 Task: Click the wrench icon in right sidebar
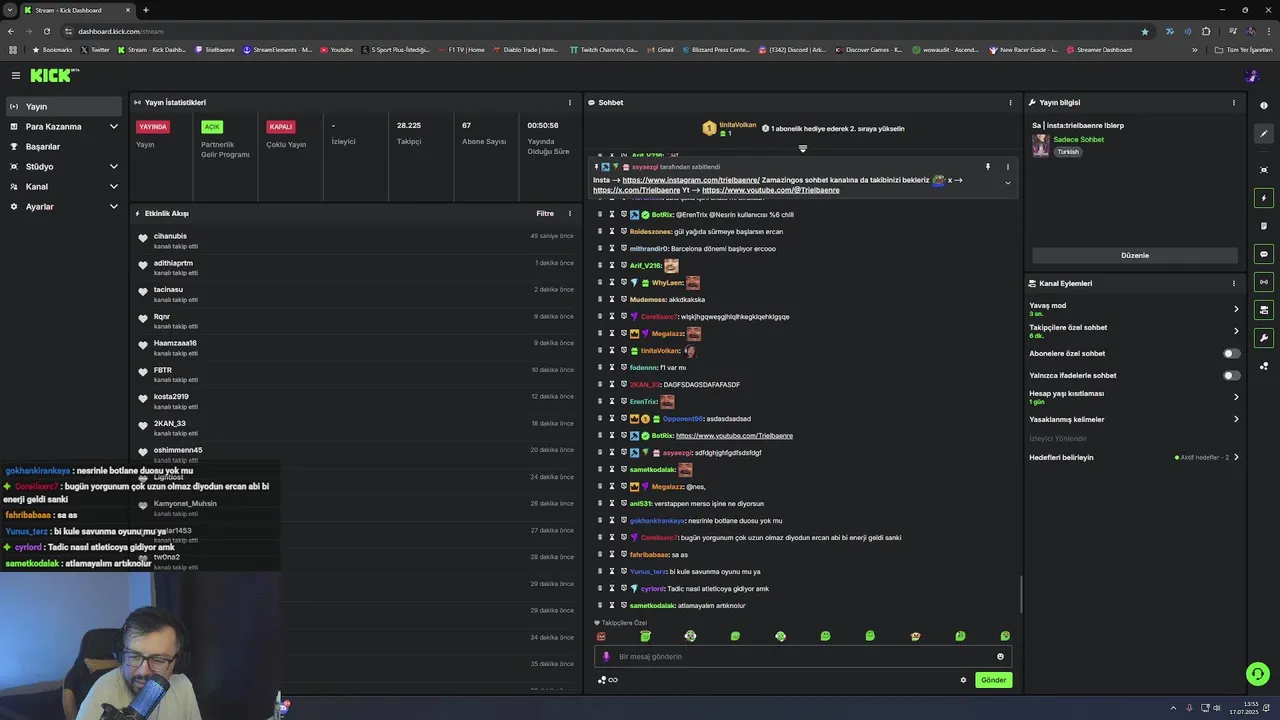click(1264, 338)
